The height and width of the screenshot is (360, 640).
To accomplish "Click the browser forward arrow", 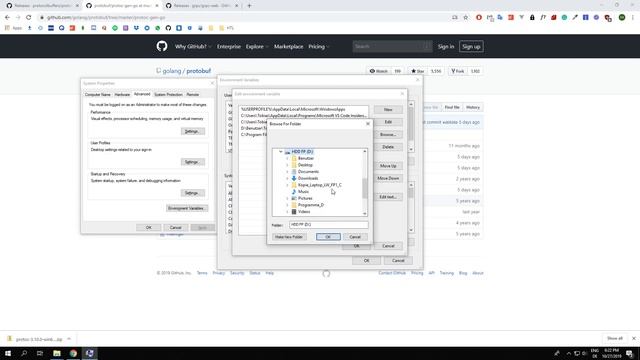I will click(18, 18).
